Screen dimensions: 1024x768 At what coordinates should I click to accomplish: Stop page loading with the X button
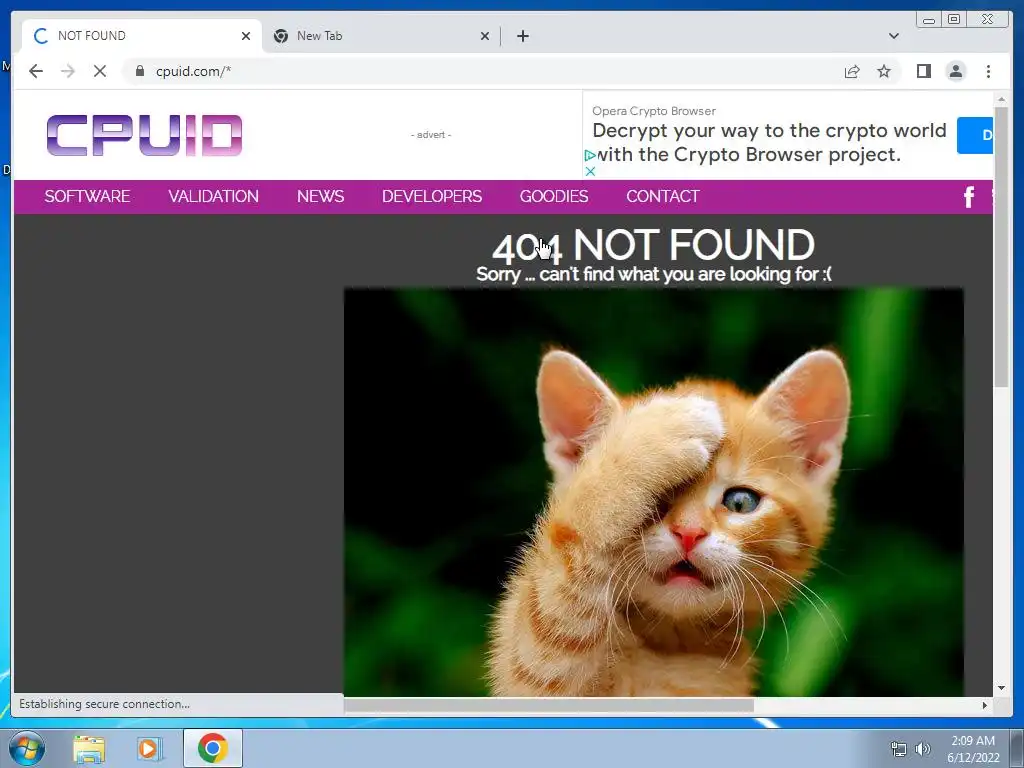coord(100,71)
